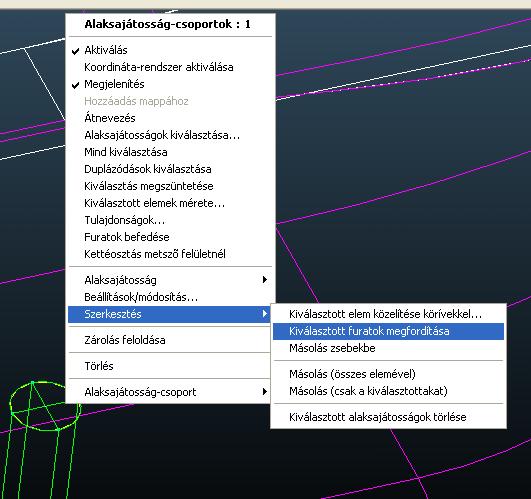531x499 pixels.
Task: Choose Törlés in the context menu
Action: (169, 366)
